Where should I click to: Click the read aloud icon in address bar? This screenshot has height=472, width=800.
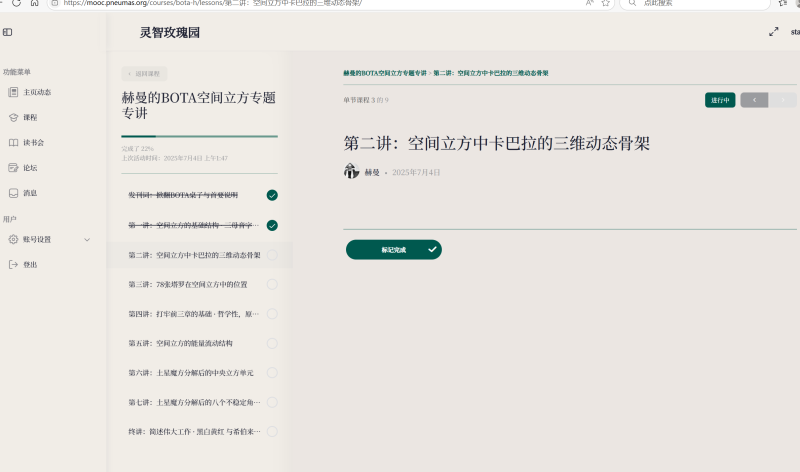pos(590,3)
